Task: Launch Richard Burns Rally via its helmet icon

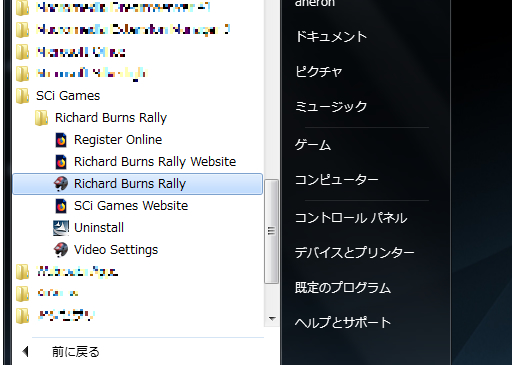Action: click(x=61, y=184)
